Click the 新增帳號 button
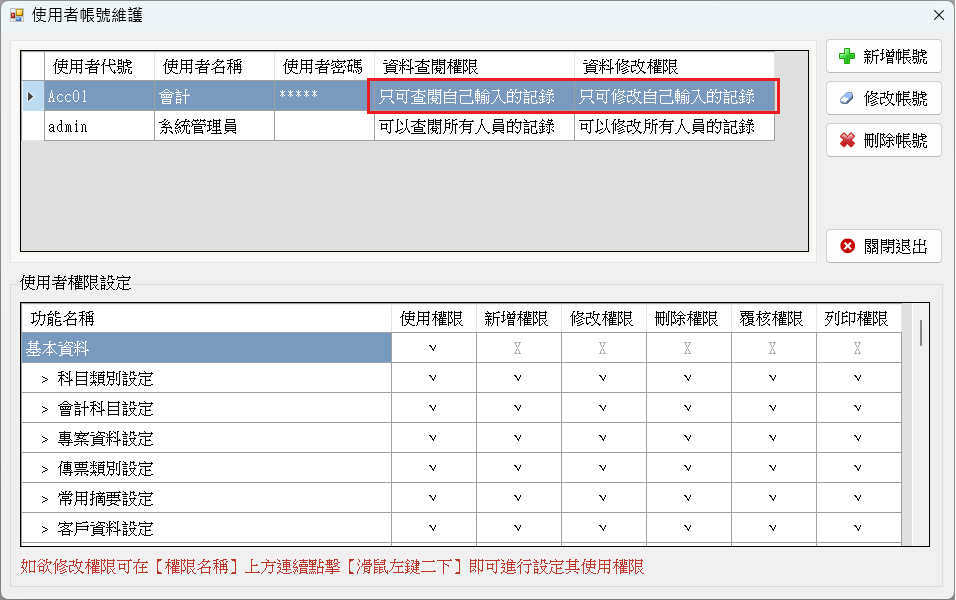Image resolution: width=956 pixels, height=600 pixels. coord(883,56)
